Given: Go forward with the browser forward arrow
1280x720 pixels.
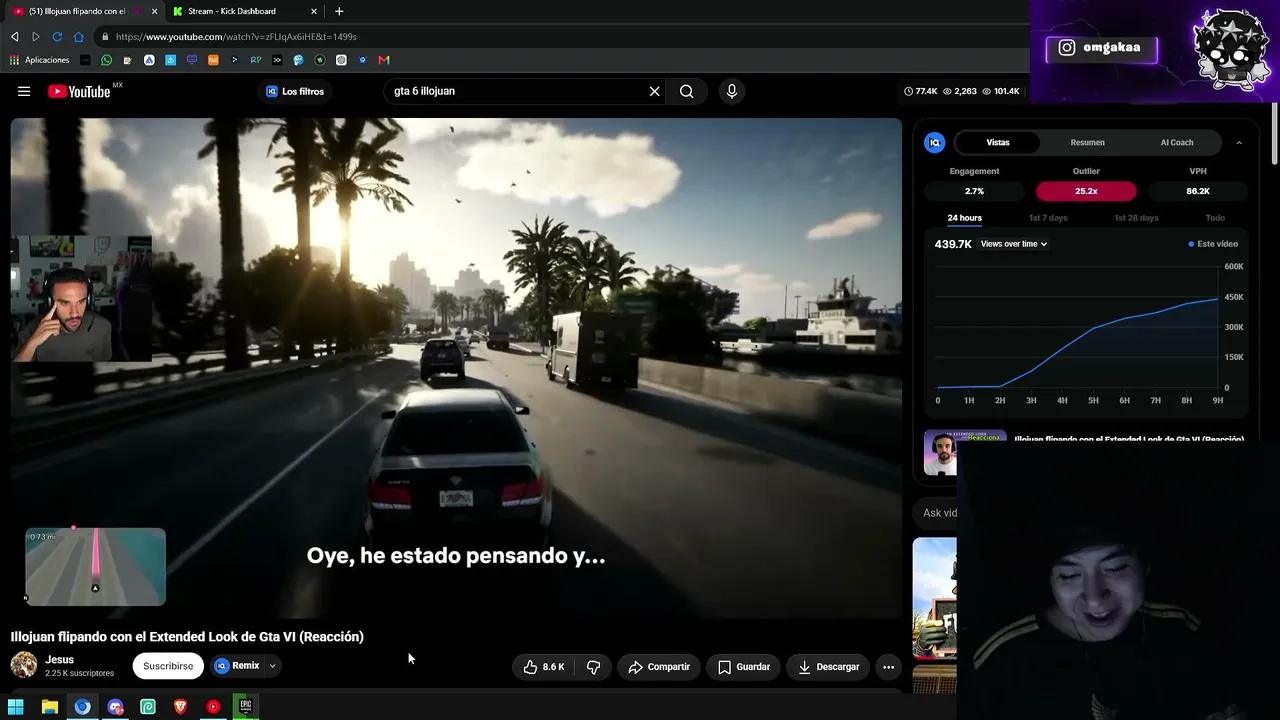Looking at the screenshot, I should (36, 37).
